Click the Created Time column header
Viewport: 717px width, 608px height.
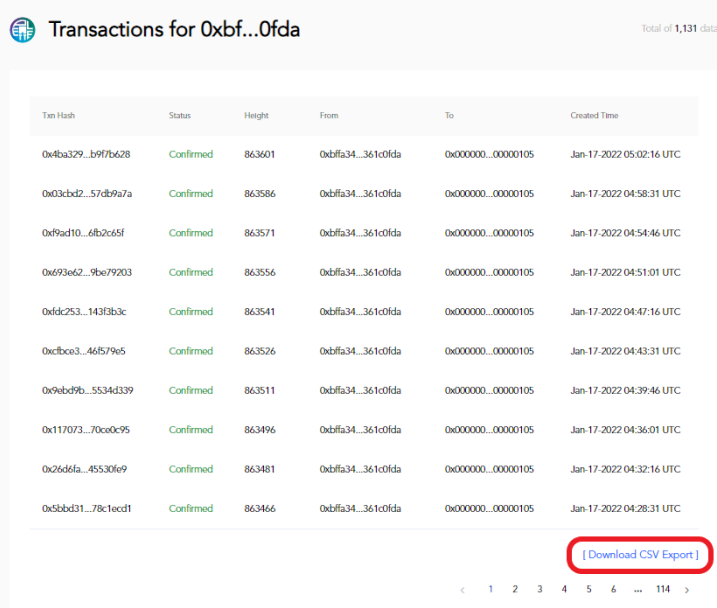pos(594,116)
